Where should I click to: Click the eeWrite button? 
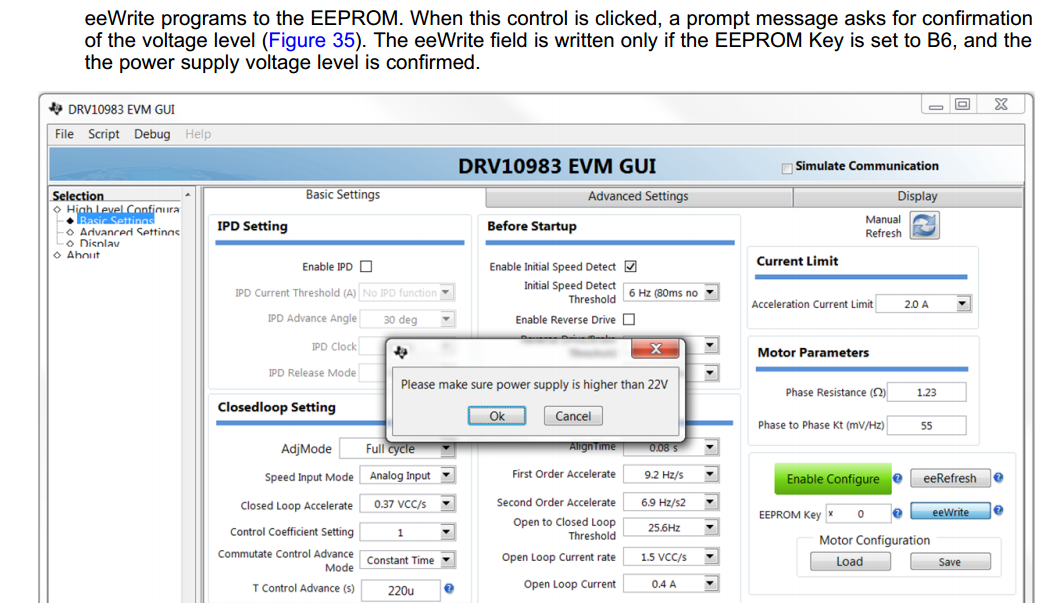pyautogui.click(x=950, y=512)
